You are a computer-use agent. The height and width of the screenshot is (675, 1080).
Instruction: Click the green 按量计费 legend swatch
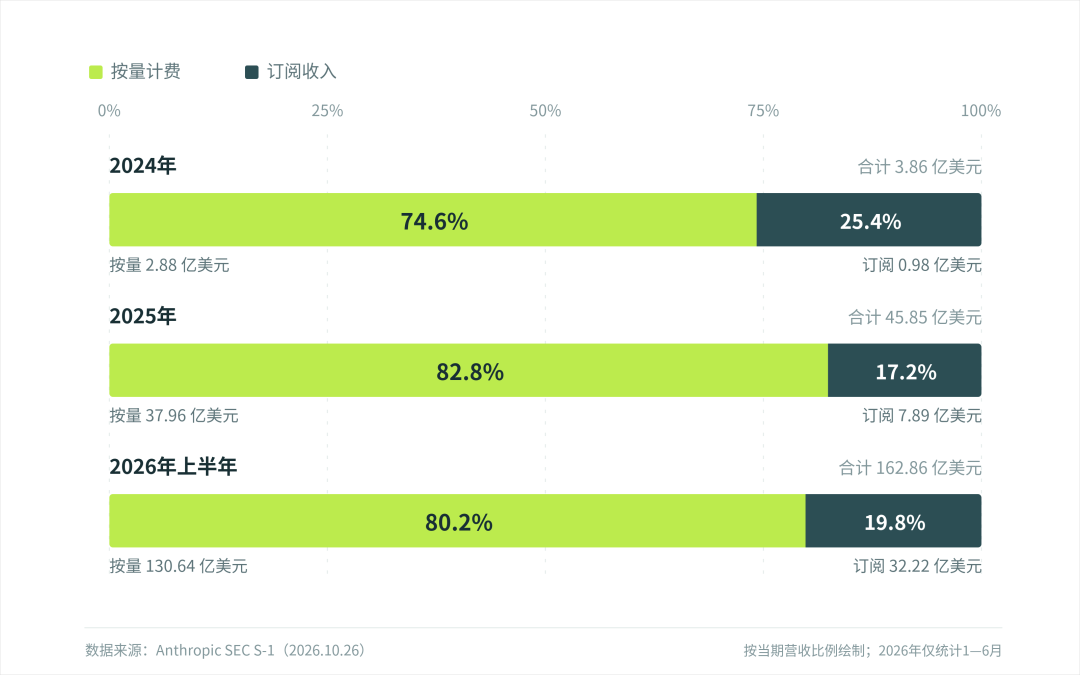click(x=96, y=72)
